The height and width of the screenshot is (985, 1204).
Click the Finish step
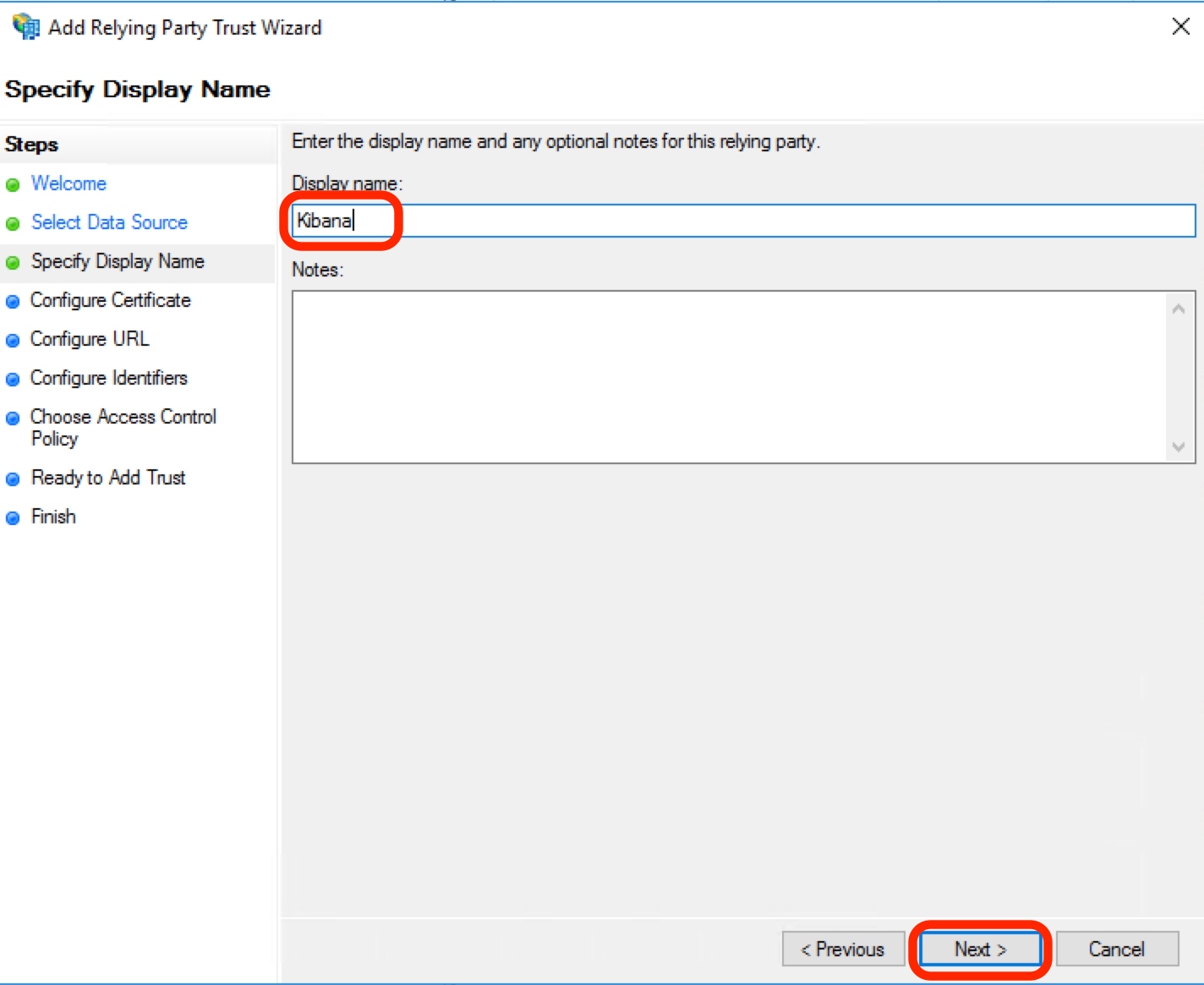(53, 517)
